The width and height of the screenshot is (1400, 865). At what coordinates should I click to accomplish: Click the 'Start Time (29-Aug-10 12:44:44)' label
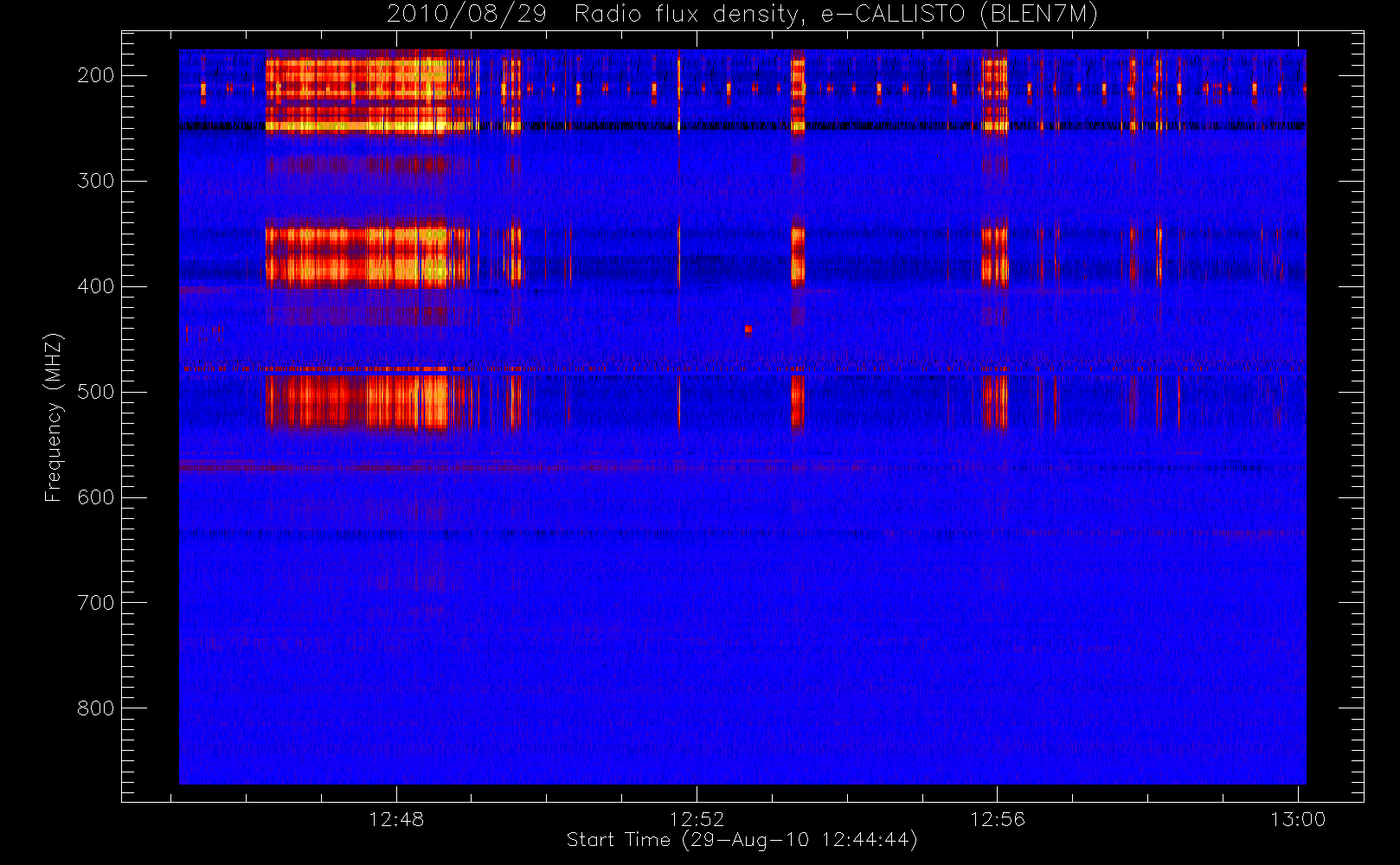742,840
